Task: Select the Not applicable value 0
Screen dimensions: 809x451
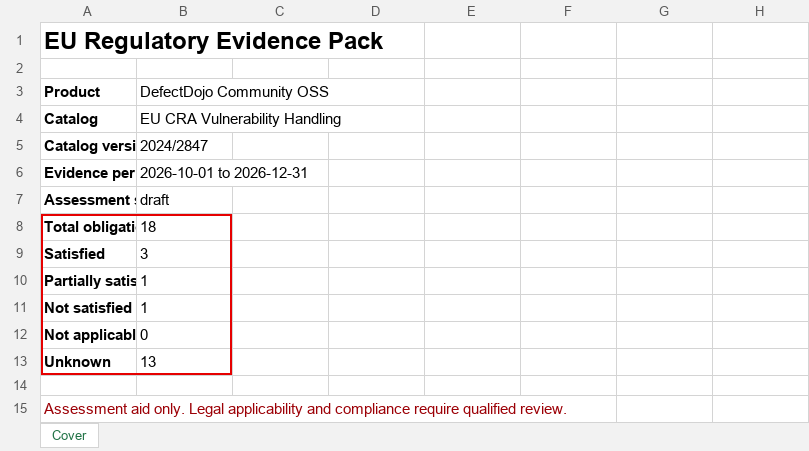Action: point(185,335)
